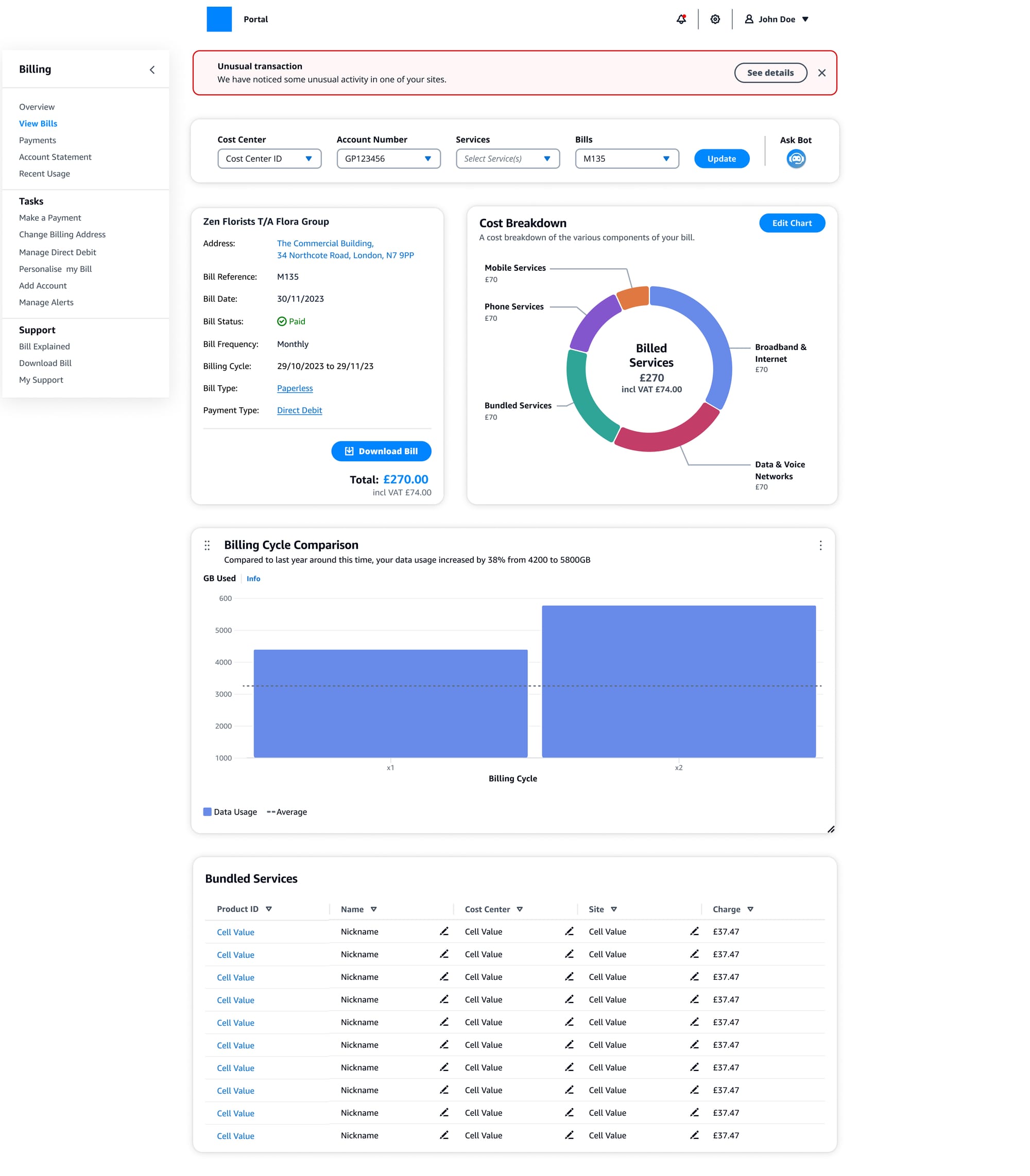
Task: Edit the Nickname in the first table row
Action: pos(444,931)
